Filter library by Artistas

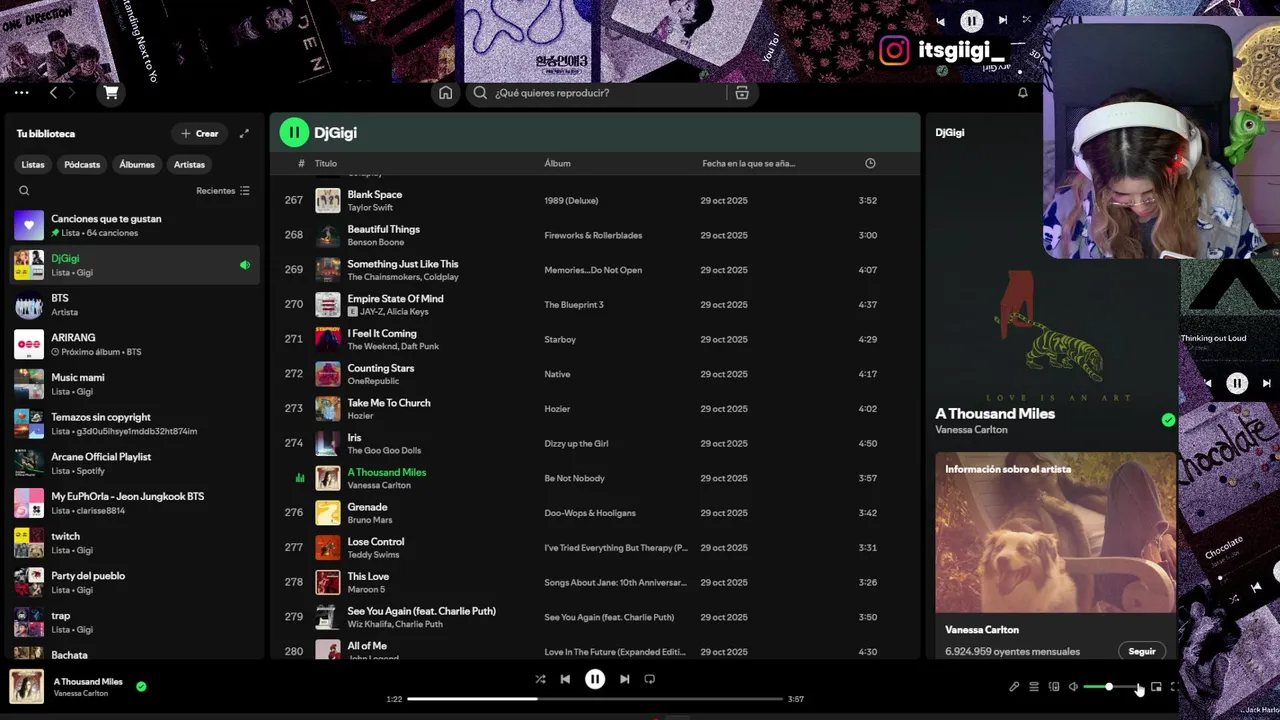(189, 165)
